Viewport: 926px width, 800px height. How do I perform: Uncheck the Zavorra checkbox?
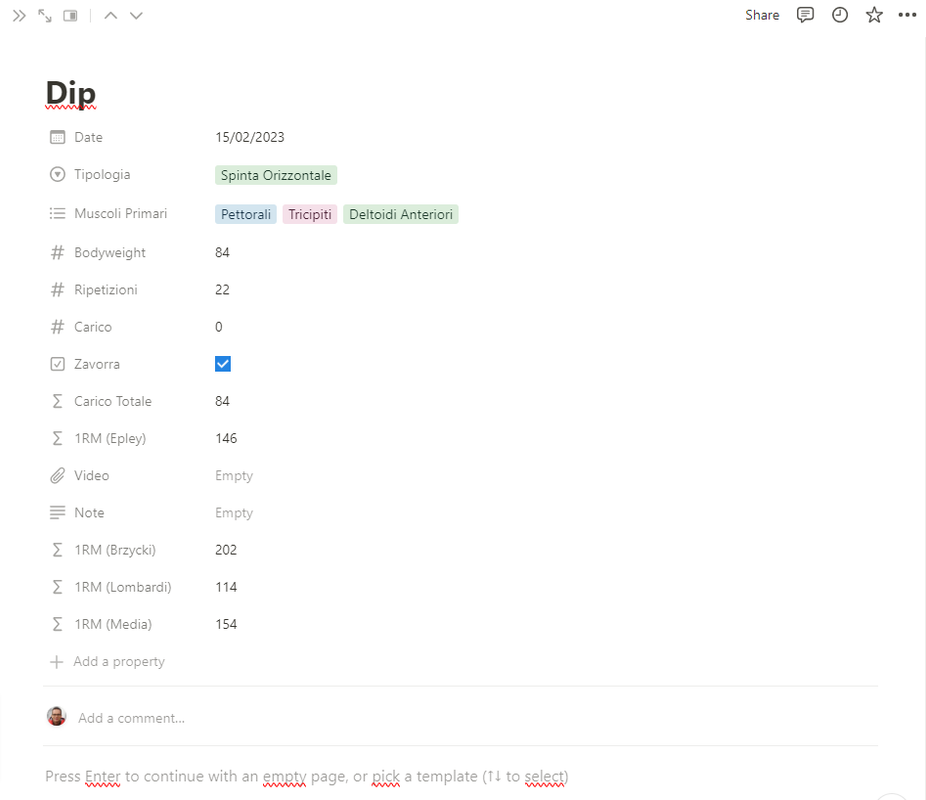pos(223,364)
